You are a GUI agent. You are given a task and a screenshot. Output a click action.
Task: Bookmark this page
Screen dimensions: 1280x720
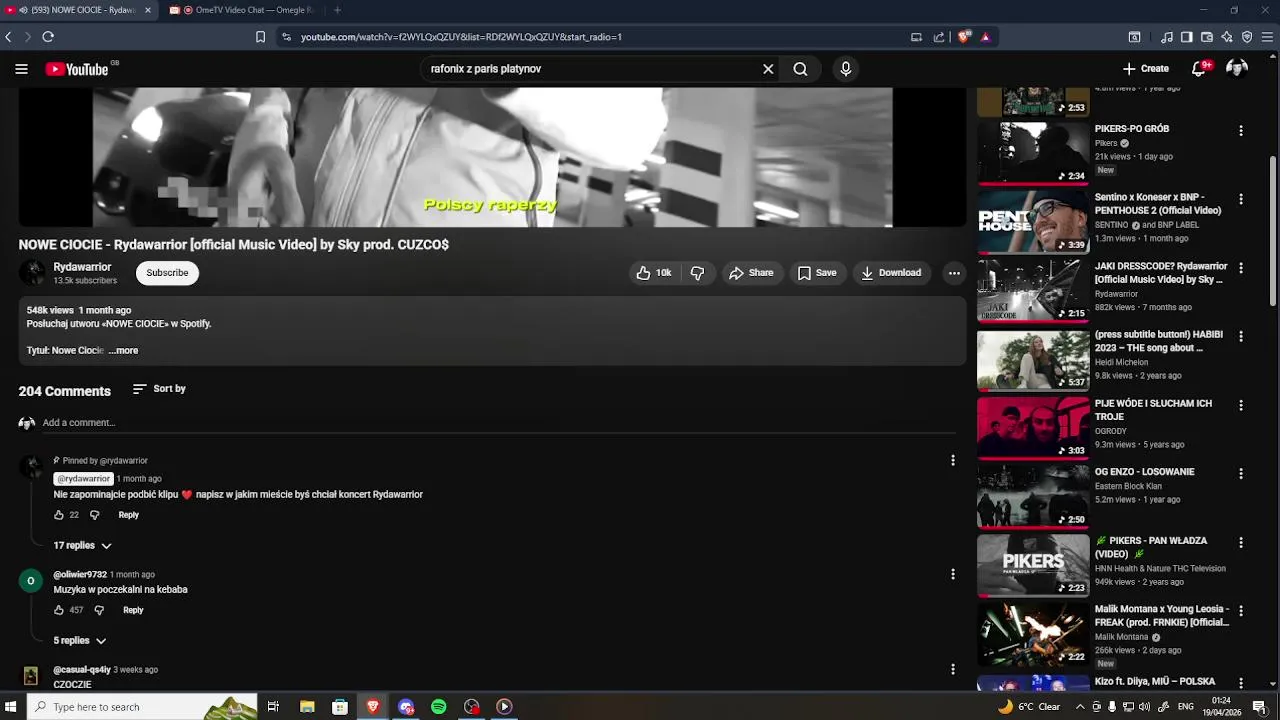click(x=260, y=37)
